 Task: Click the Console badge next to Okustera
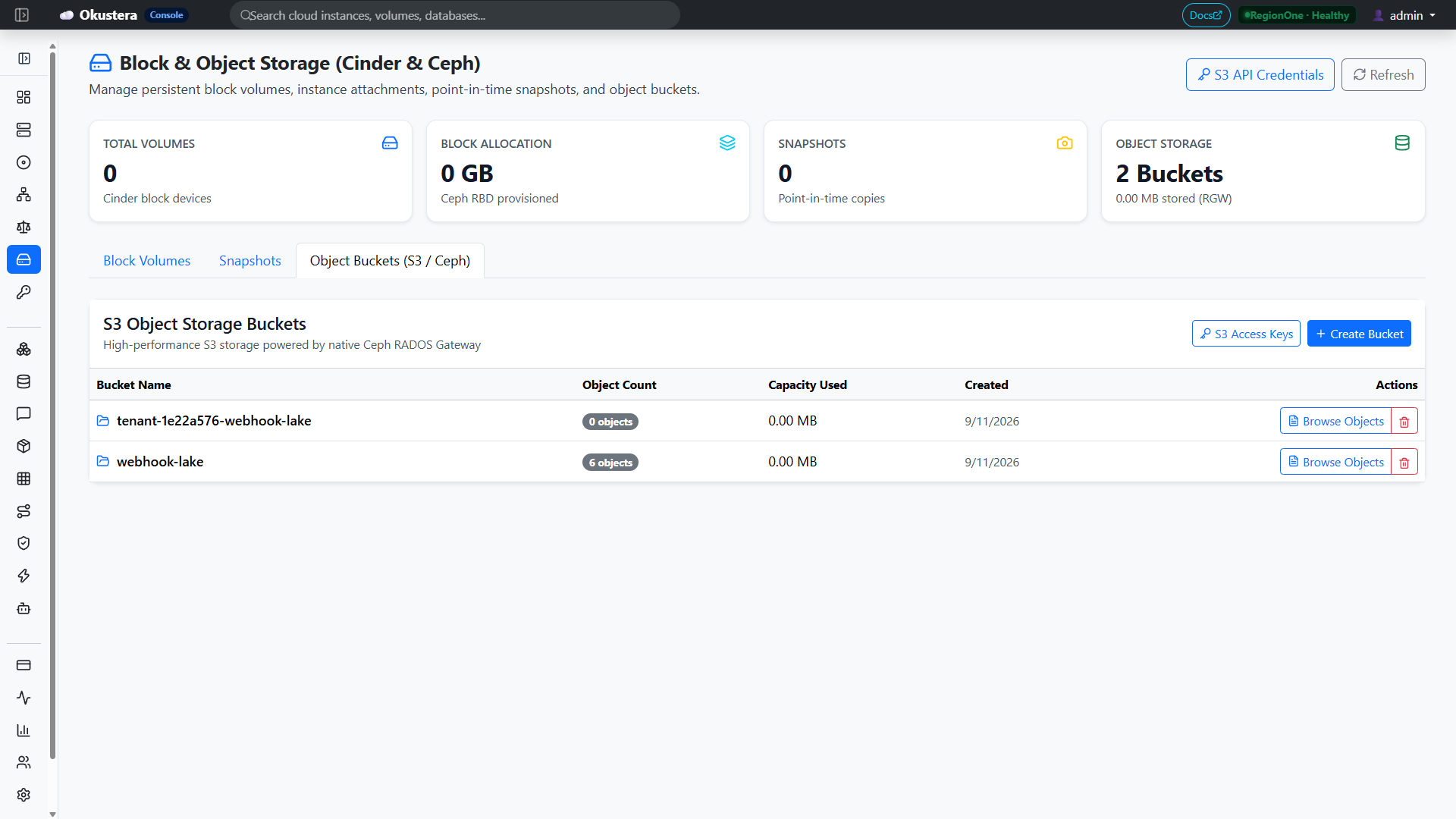pos(166,15)
